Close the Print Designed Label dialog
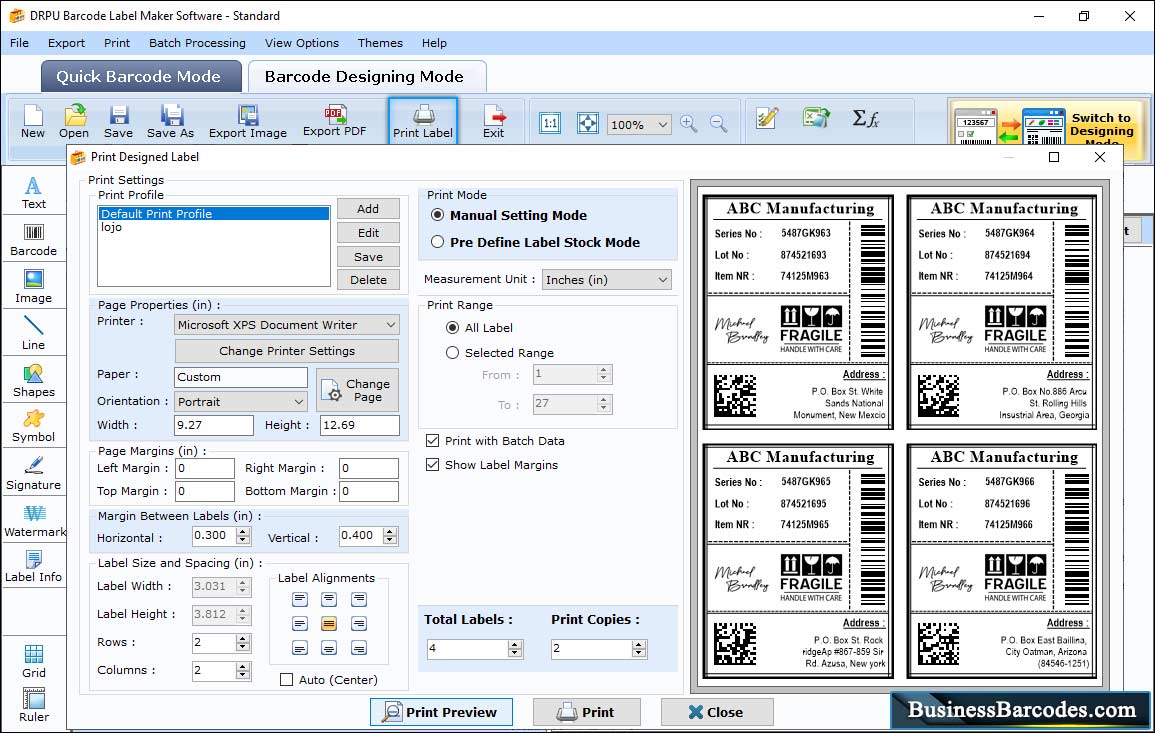Viewport: 1155px width, 733px height. (x=717, y=712)
